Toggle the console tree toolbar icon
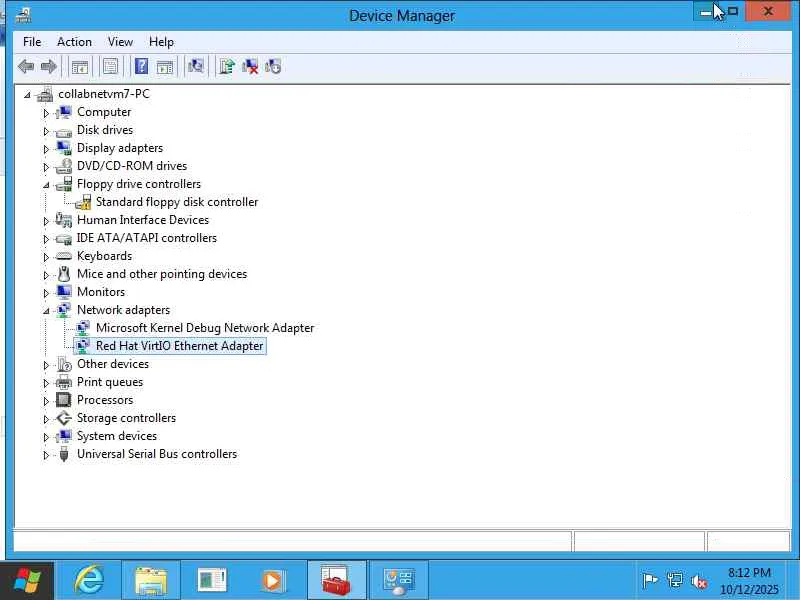The image size is (800, 600). click(x=80, y=66)
